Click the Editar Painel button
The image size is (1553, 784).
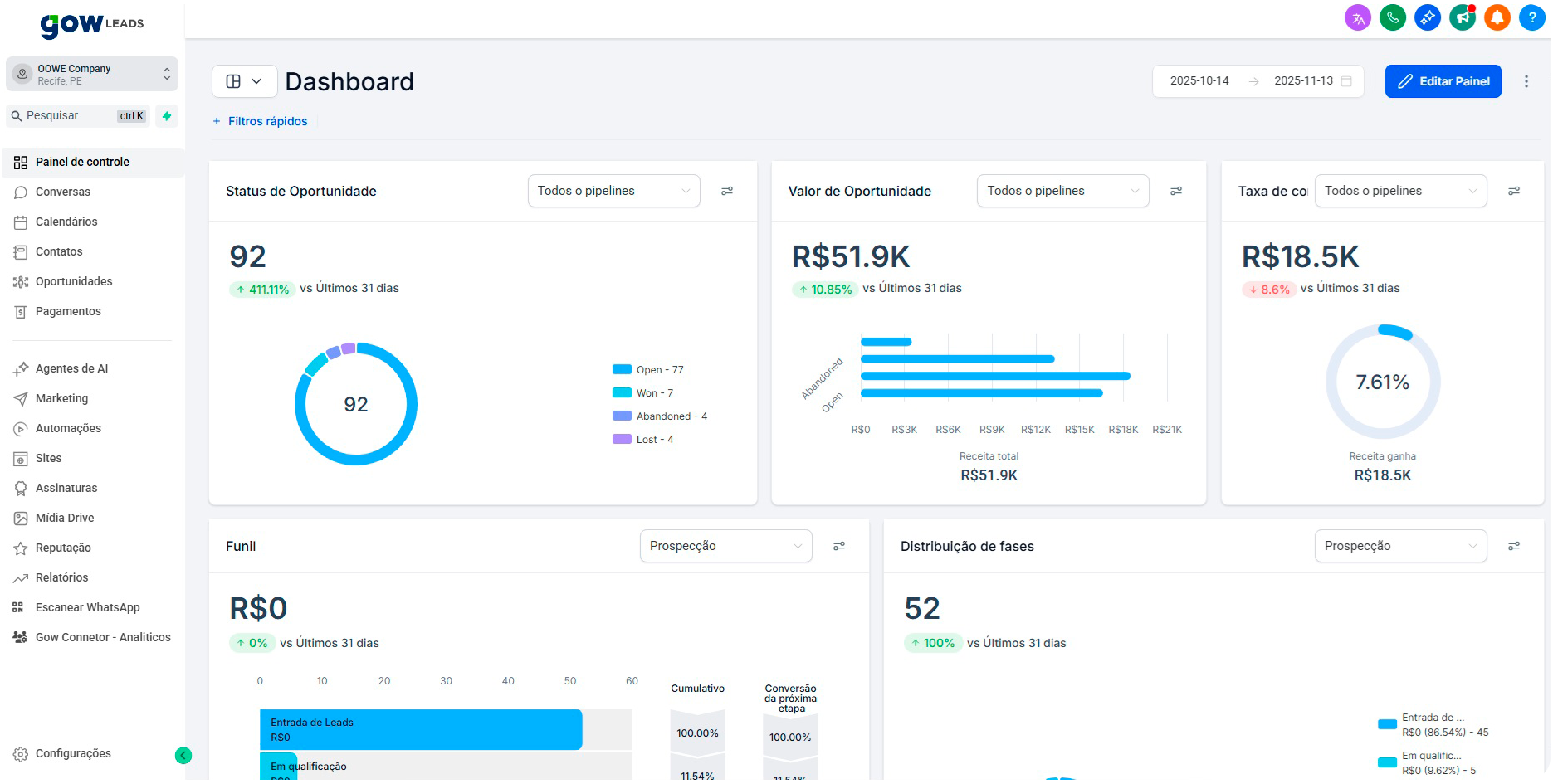click(x=1443, y=81)
